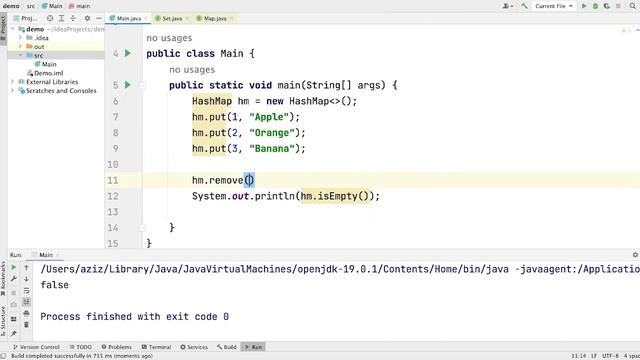
Task: Open the user account icon menu
Action: 508,6
